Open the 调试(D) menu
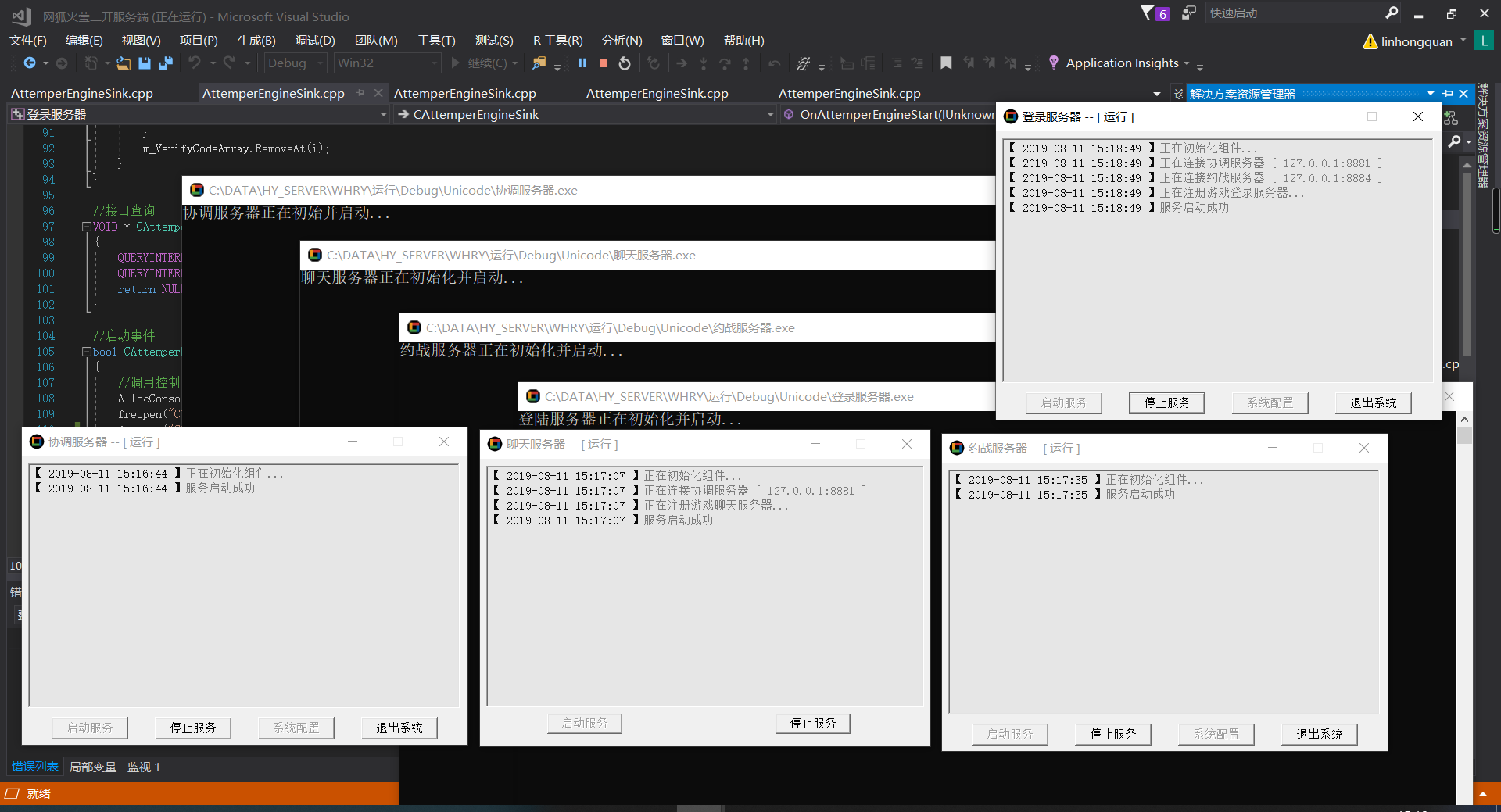The height and width of the screenshot is (812, 1501). 315,41
